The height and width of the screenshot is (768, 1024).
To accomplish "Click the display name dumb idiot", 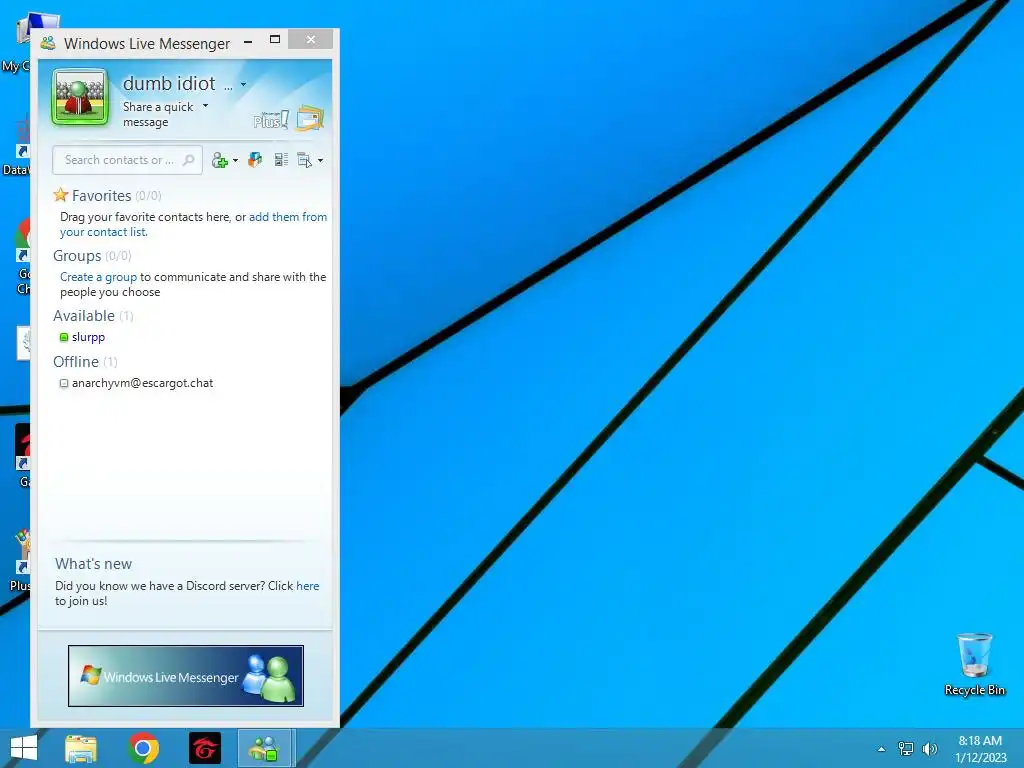I will coord(169,84).
